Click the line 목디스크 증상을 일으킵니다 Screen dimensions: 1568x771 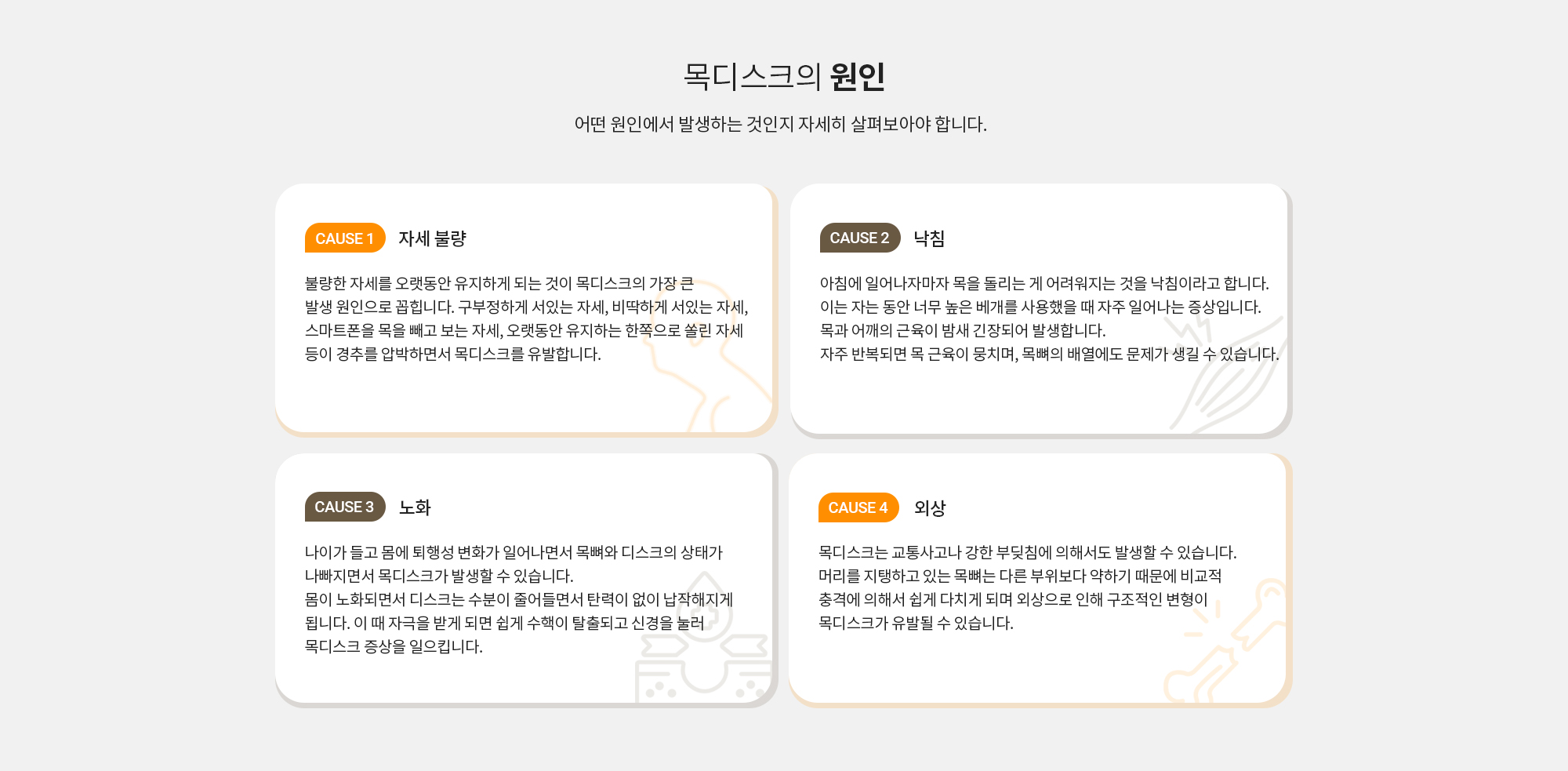click(x=394, y=646)
